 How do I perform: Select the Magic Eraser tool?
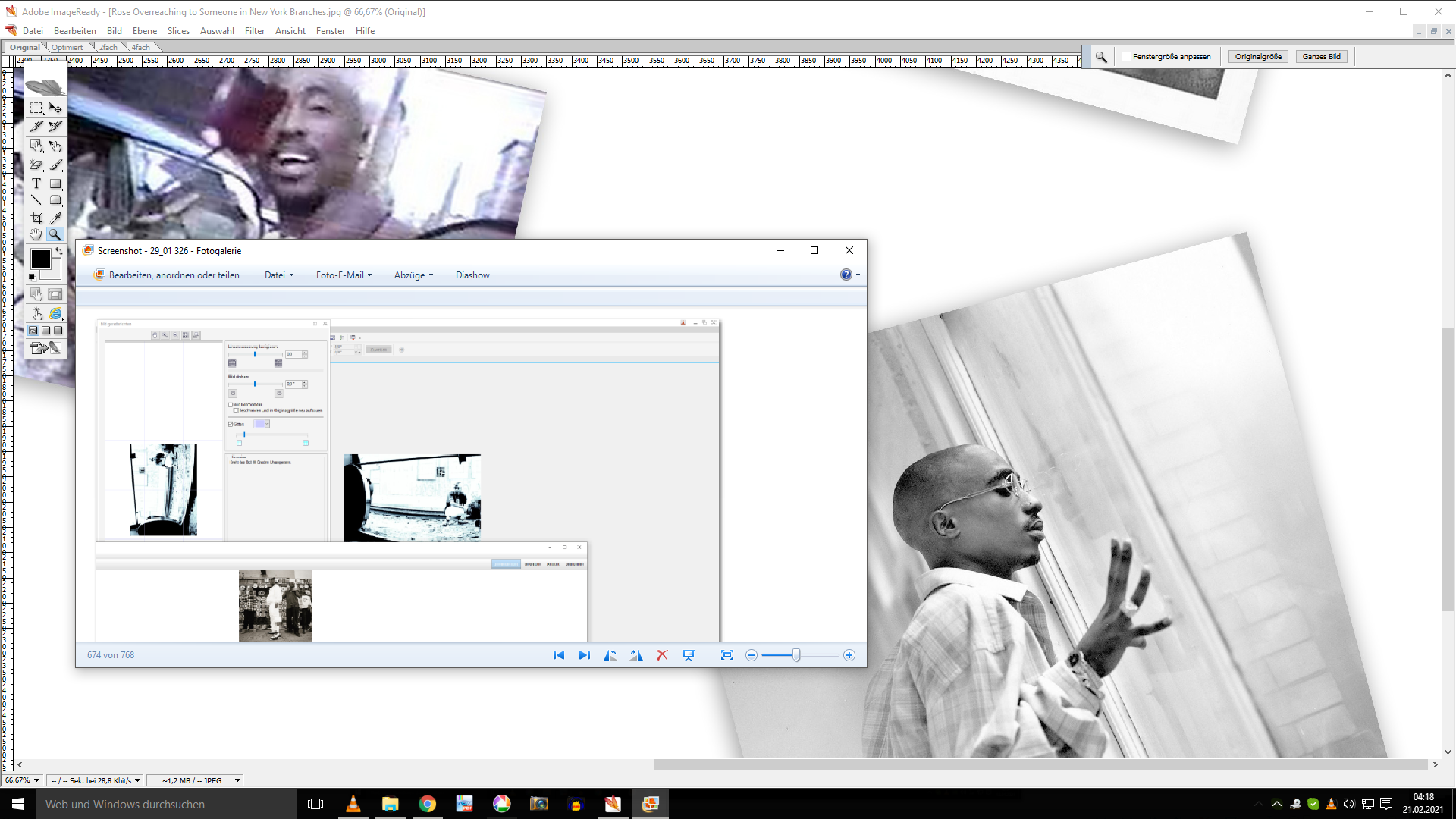[36, 165]
